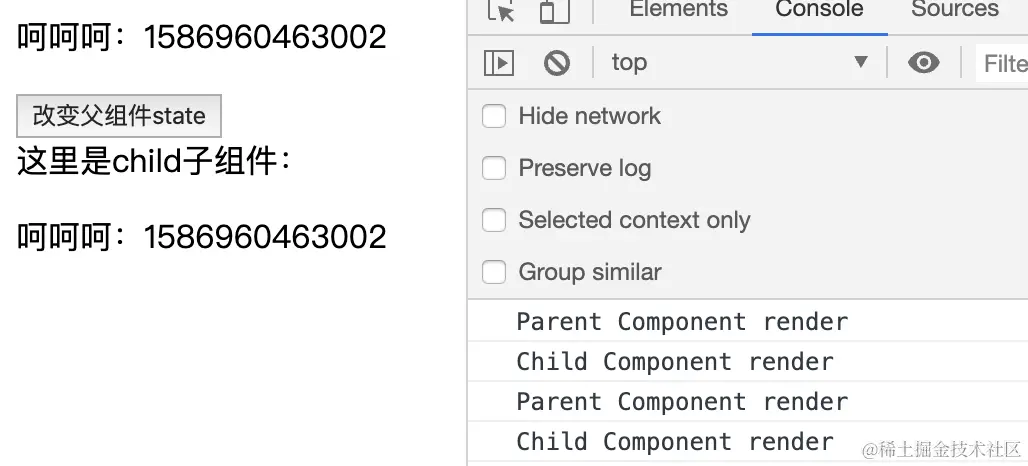Select the Console tab

(x=819, y=9)
